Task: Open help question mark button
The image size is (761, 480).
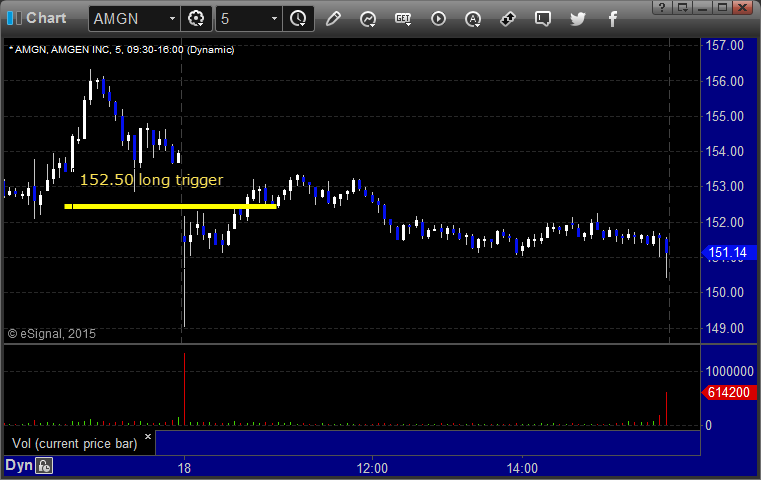Action: (x=662, y=7)
